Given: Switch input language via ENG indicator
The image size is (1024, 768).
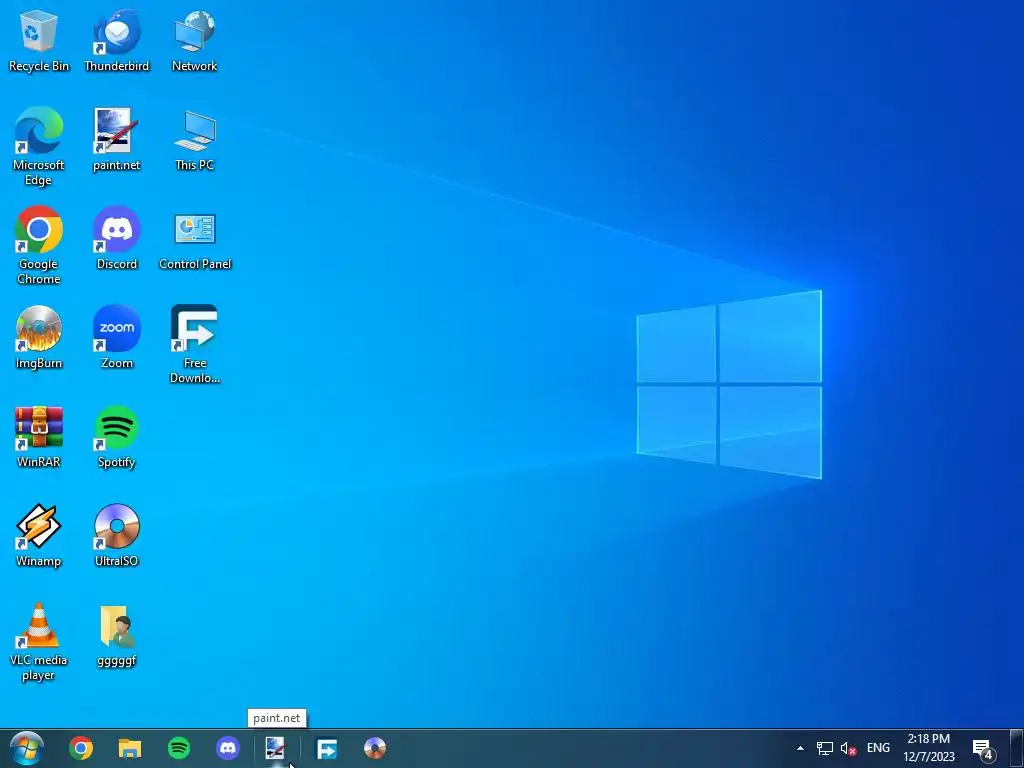Looking at the screenshot, I should 878,748.
